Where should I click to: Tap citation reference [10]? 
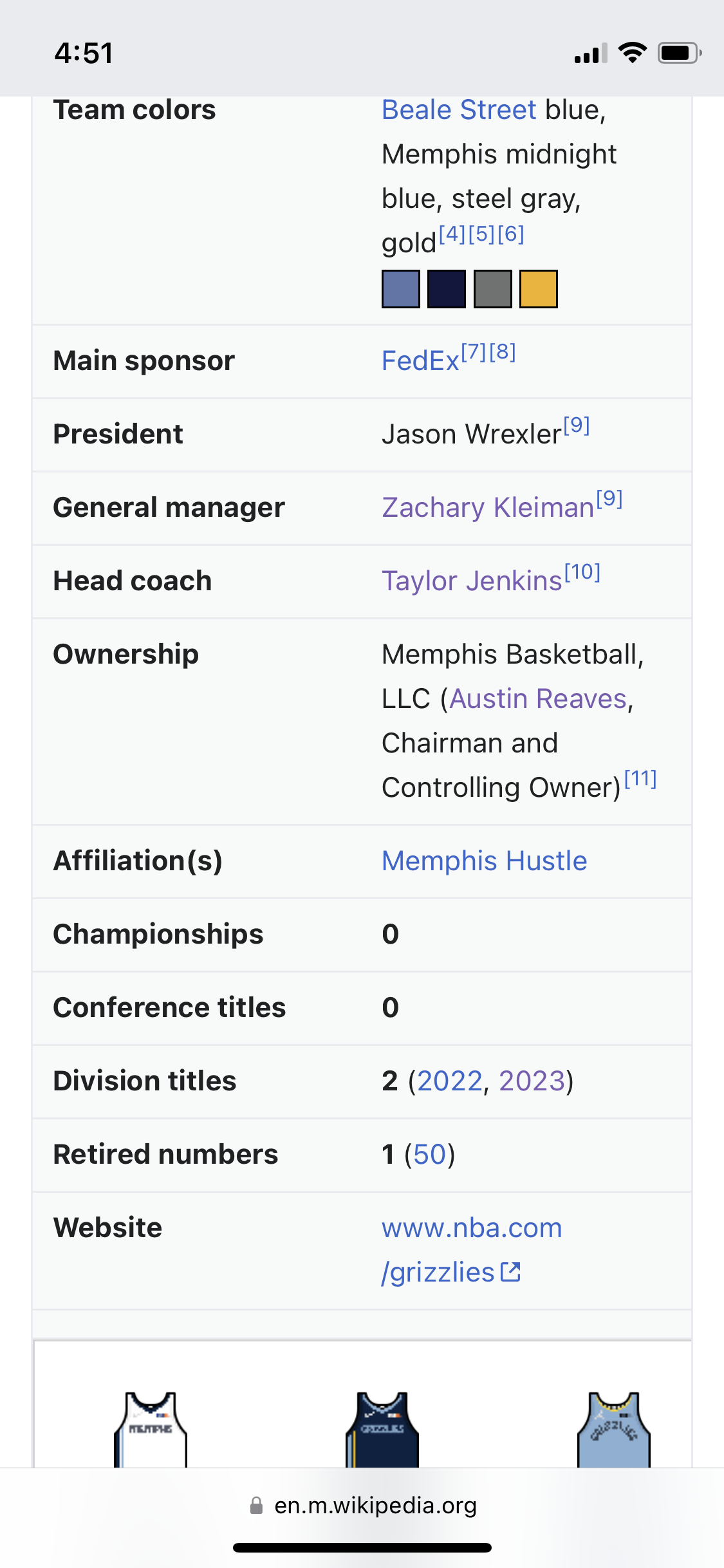(x=582, y=572)
